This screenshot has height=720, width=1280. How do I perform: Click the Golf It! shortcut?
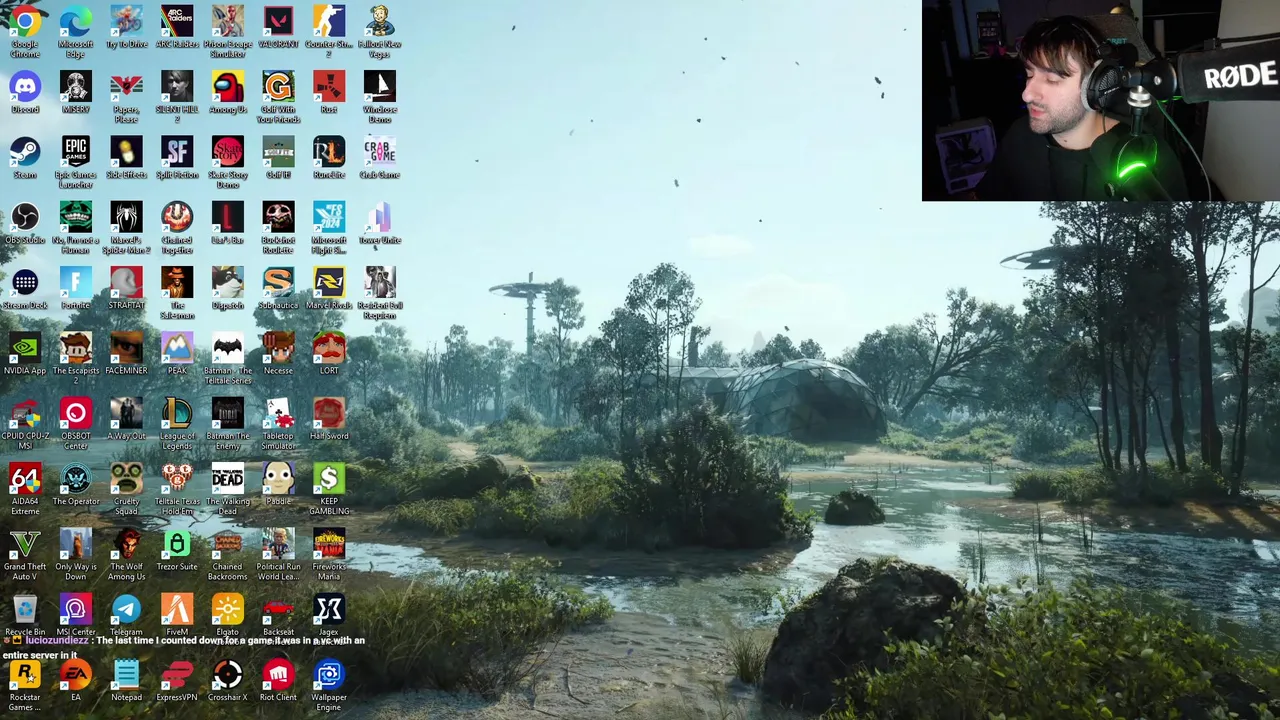coord(278,152)
